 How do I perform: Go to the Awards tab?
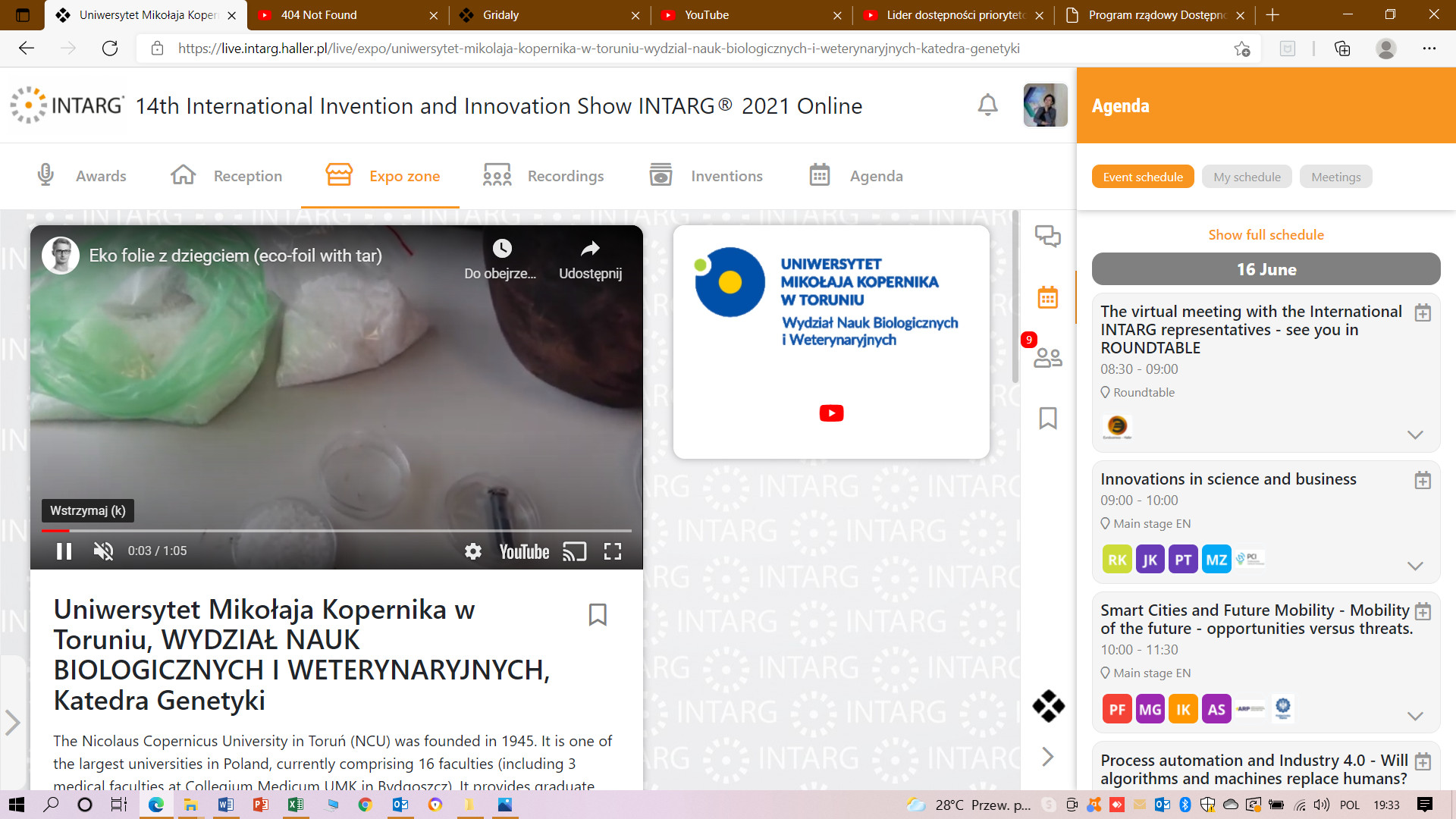point(82,176)
